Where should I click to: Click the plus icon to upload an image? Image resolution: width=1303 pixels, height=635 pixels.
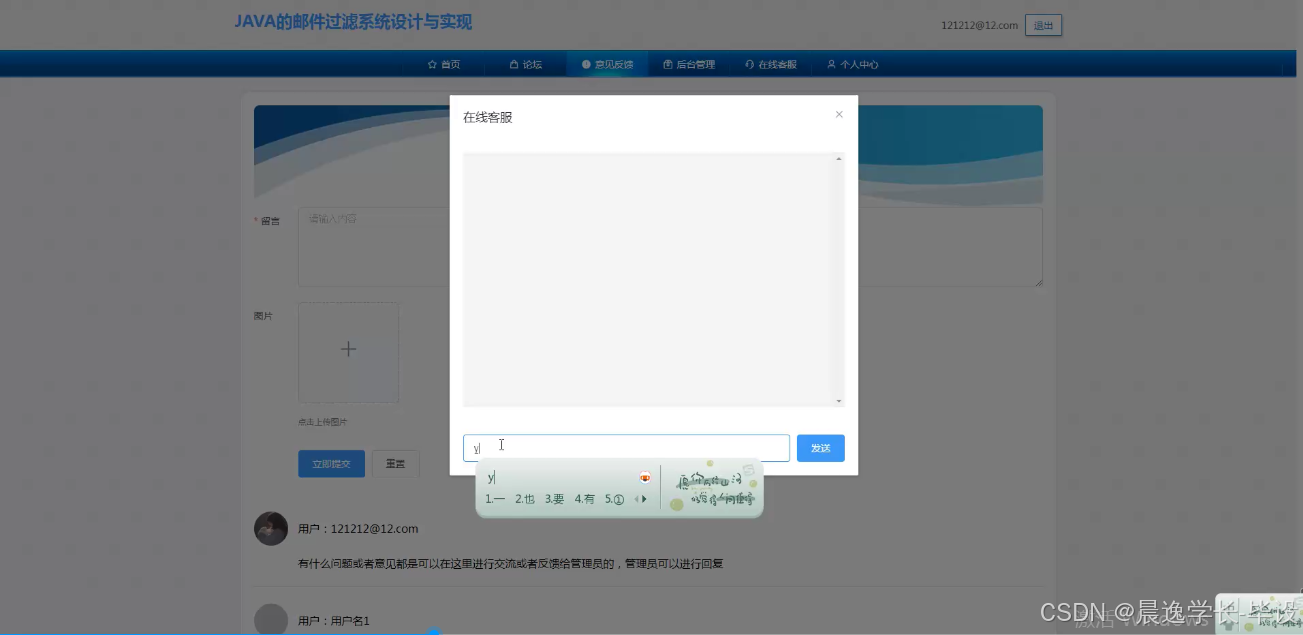click(x=348, y=349)
